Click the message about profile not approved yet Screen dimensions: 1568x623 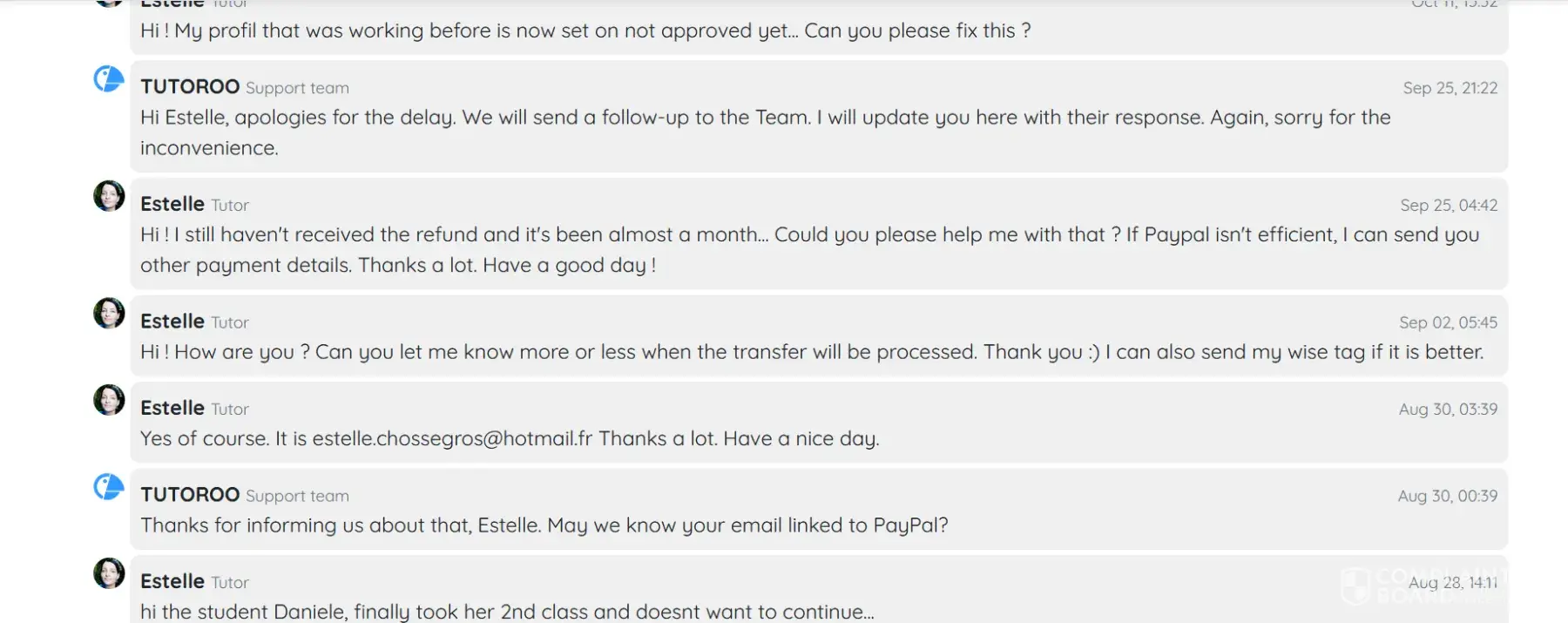[x=585, y=31]
